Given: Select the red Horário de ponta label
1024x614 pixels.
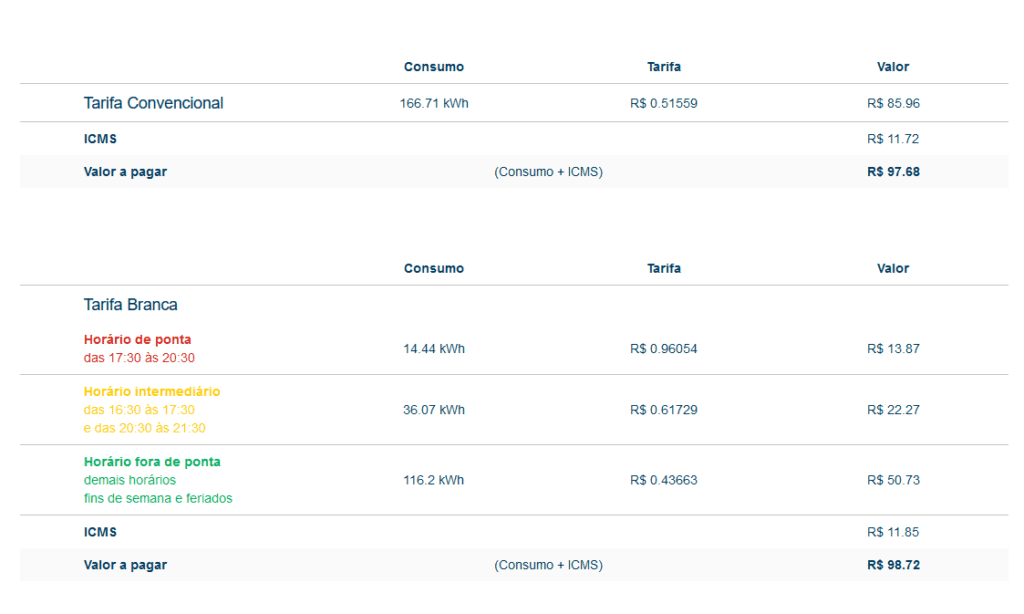Looking at the screenshot, I should click(x=137, y=340).
